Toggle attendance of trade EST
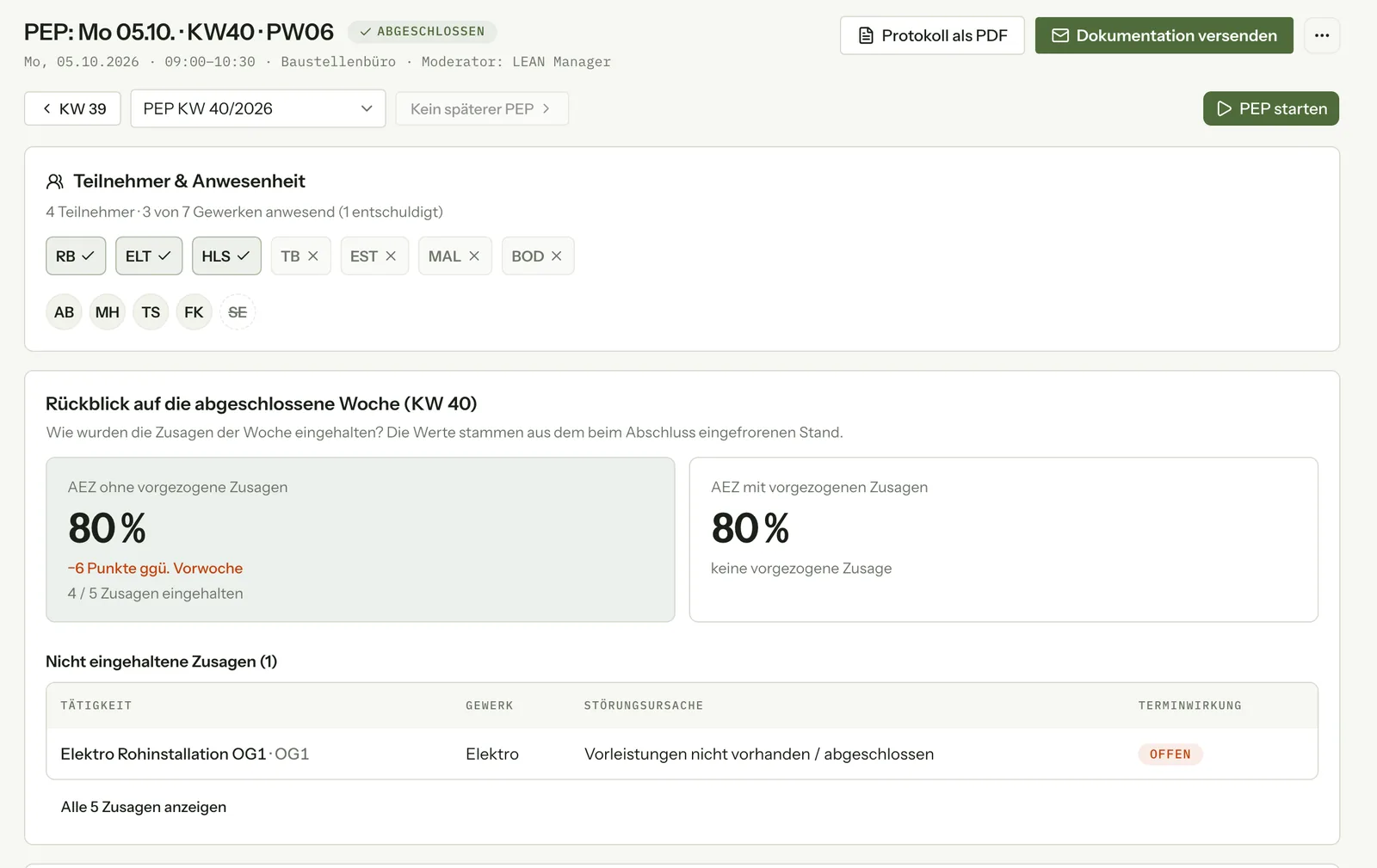Screen dimensions: 1377x868 [374, 256]
